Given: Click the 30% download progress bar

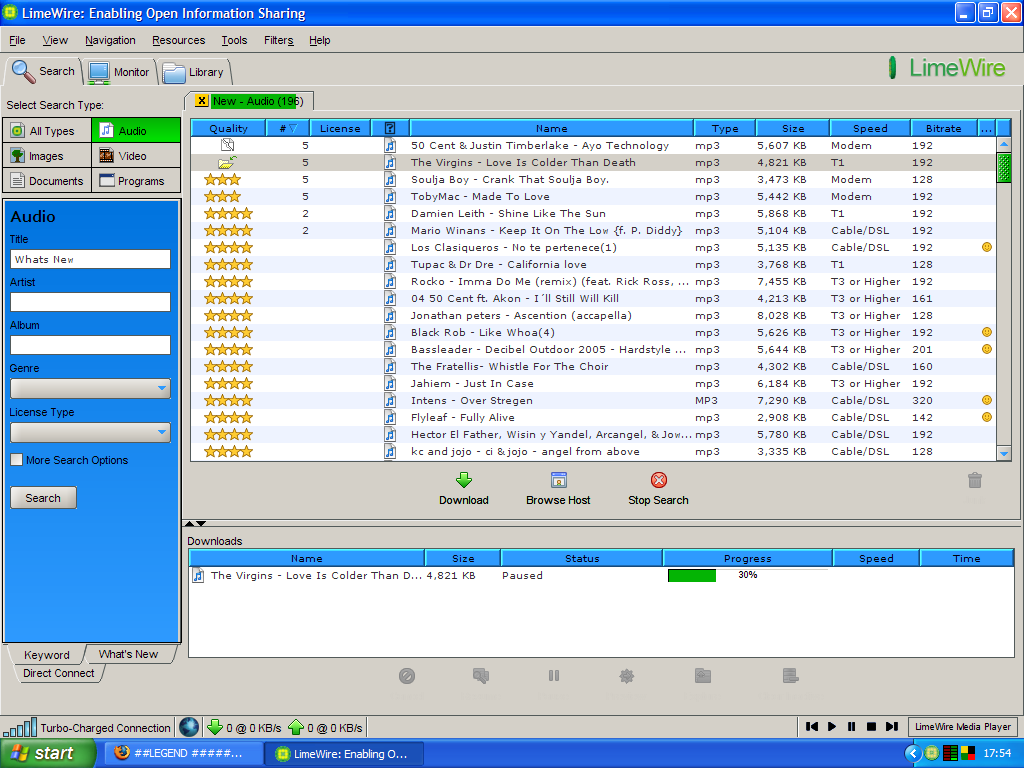Looking at the screenshot, I should point(693,575).
